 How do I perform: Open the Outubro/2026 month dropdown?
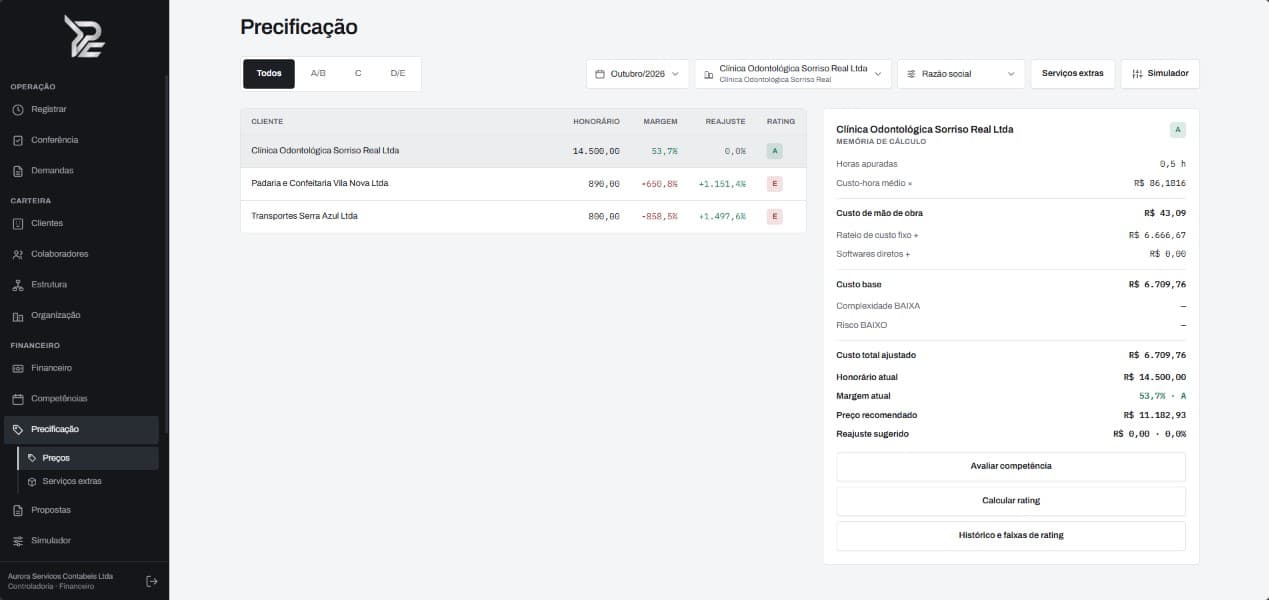[637, 74]
